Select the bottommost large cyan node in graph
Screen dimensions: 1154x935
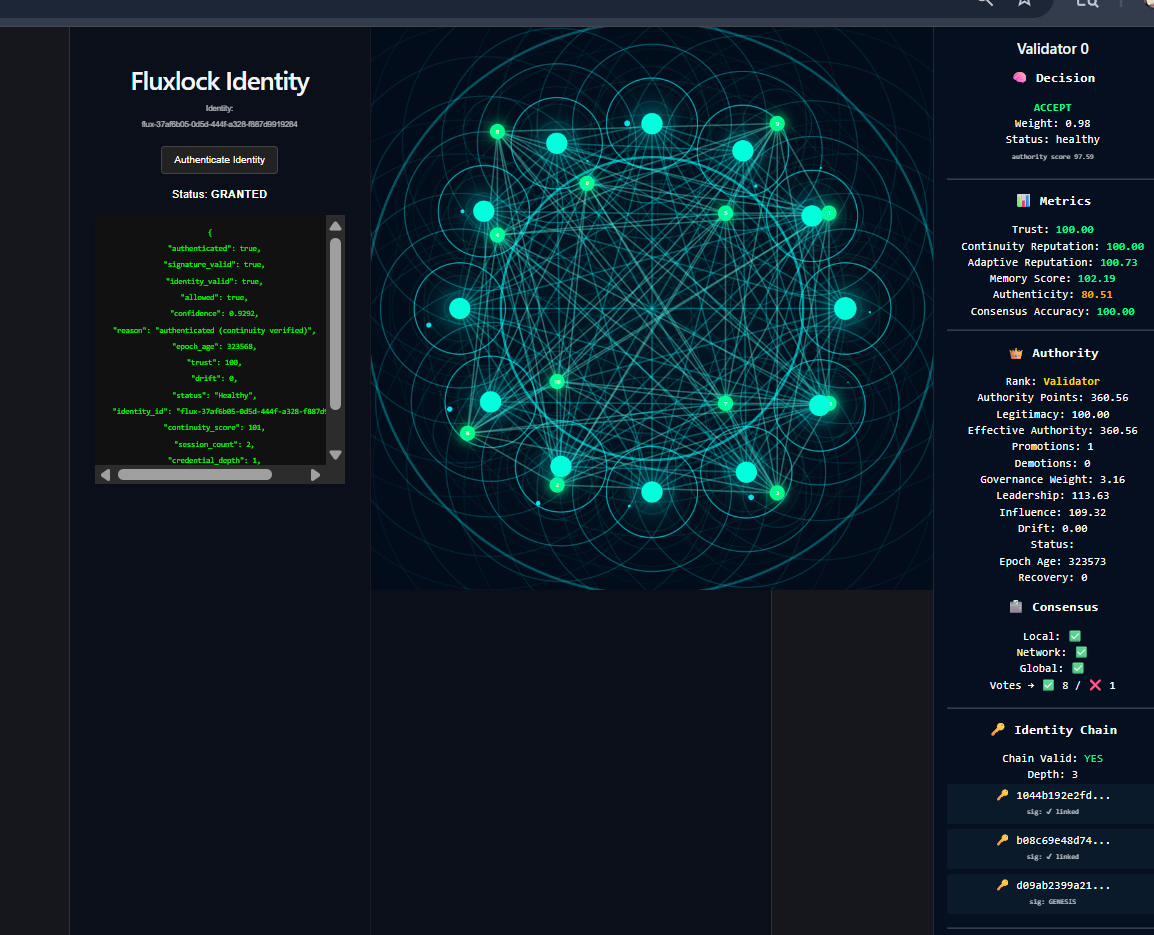point(652,492)
